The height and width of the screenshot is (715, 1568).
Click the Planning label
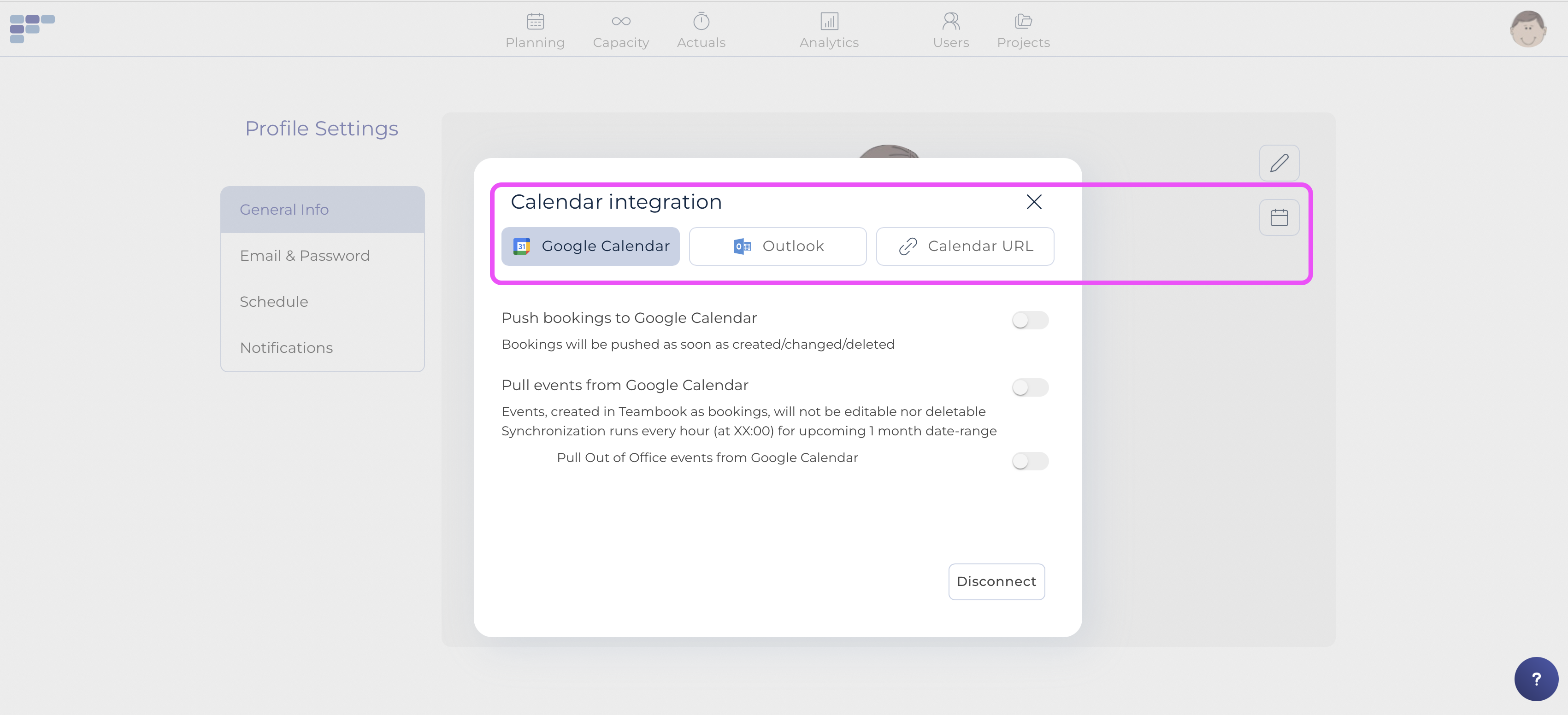[x=535, y=42]
